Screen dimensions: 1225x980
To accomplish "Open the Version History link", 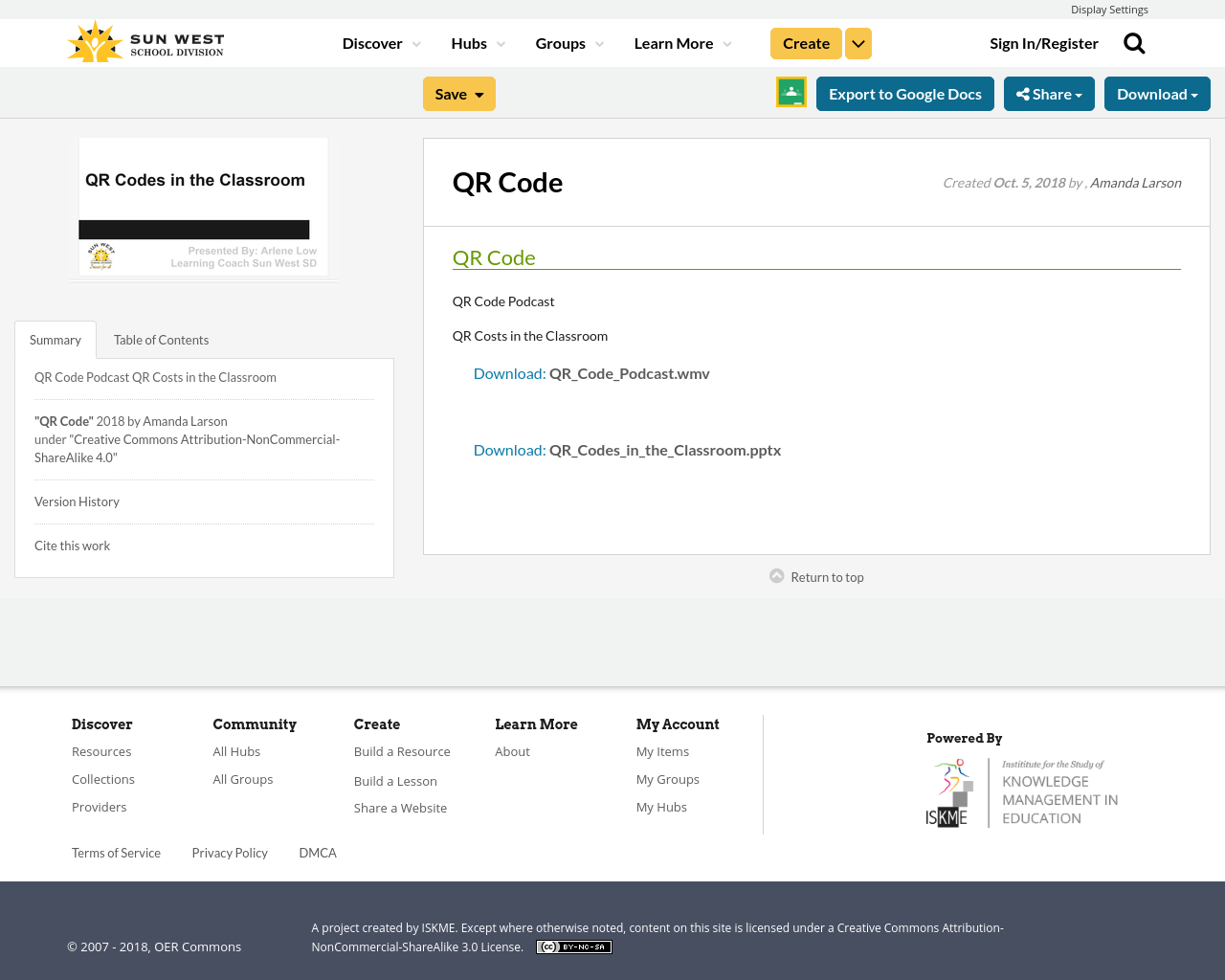I will 77,501.
